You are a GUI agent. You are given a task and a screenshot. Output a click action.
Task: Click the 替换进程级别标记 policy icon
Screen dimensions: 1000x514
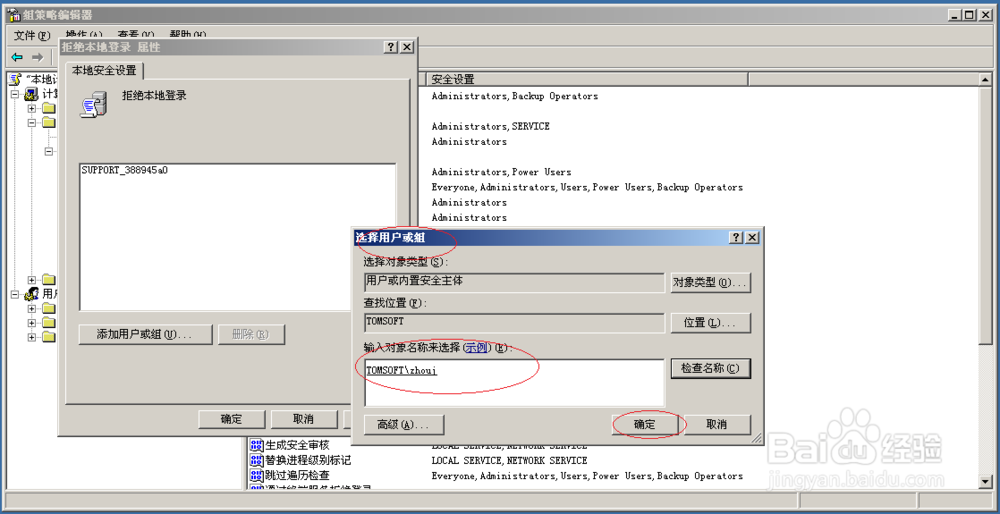click(256, 460)
